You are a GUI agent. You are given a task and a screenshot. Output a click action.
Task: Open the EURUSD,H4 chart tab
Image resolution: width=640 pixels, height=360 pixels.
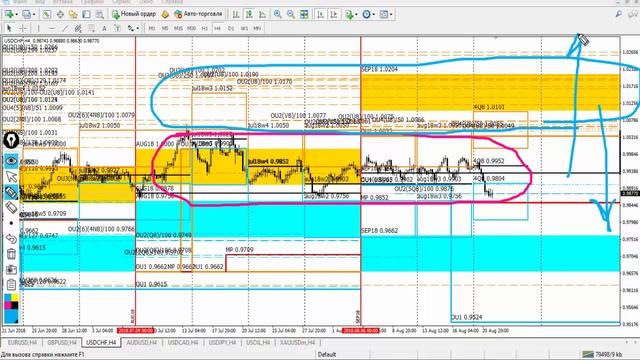tap(22, 342)
